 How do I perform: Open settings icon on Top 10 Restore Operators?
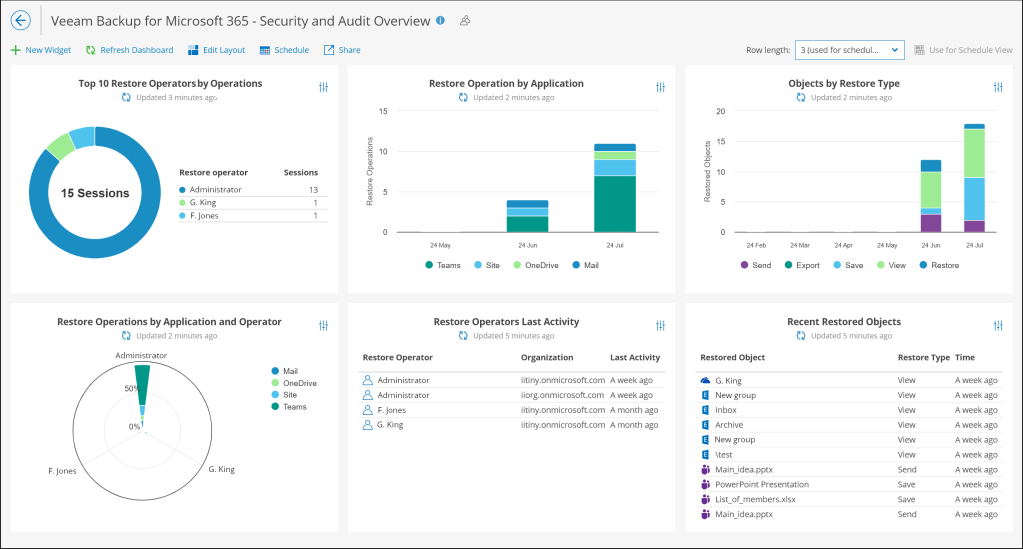(323, 88)
